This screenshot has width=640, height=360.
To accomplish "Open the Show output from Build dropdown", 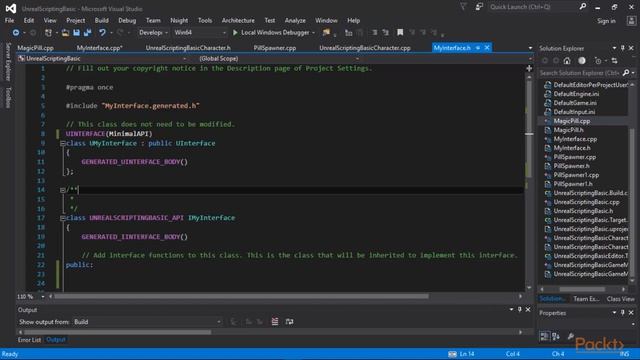I will 147,322.
